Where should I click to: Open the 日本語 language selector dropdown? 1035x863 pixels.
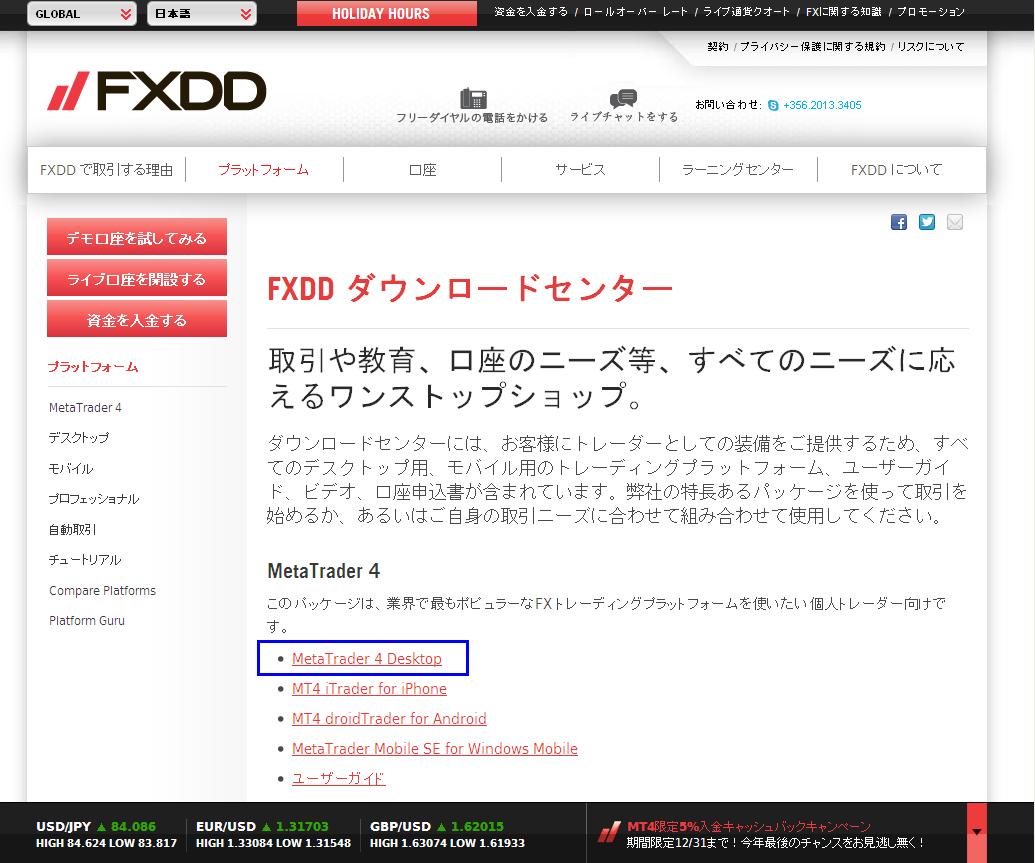click(x=201, y=14)
